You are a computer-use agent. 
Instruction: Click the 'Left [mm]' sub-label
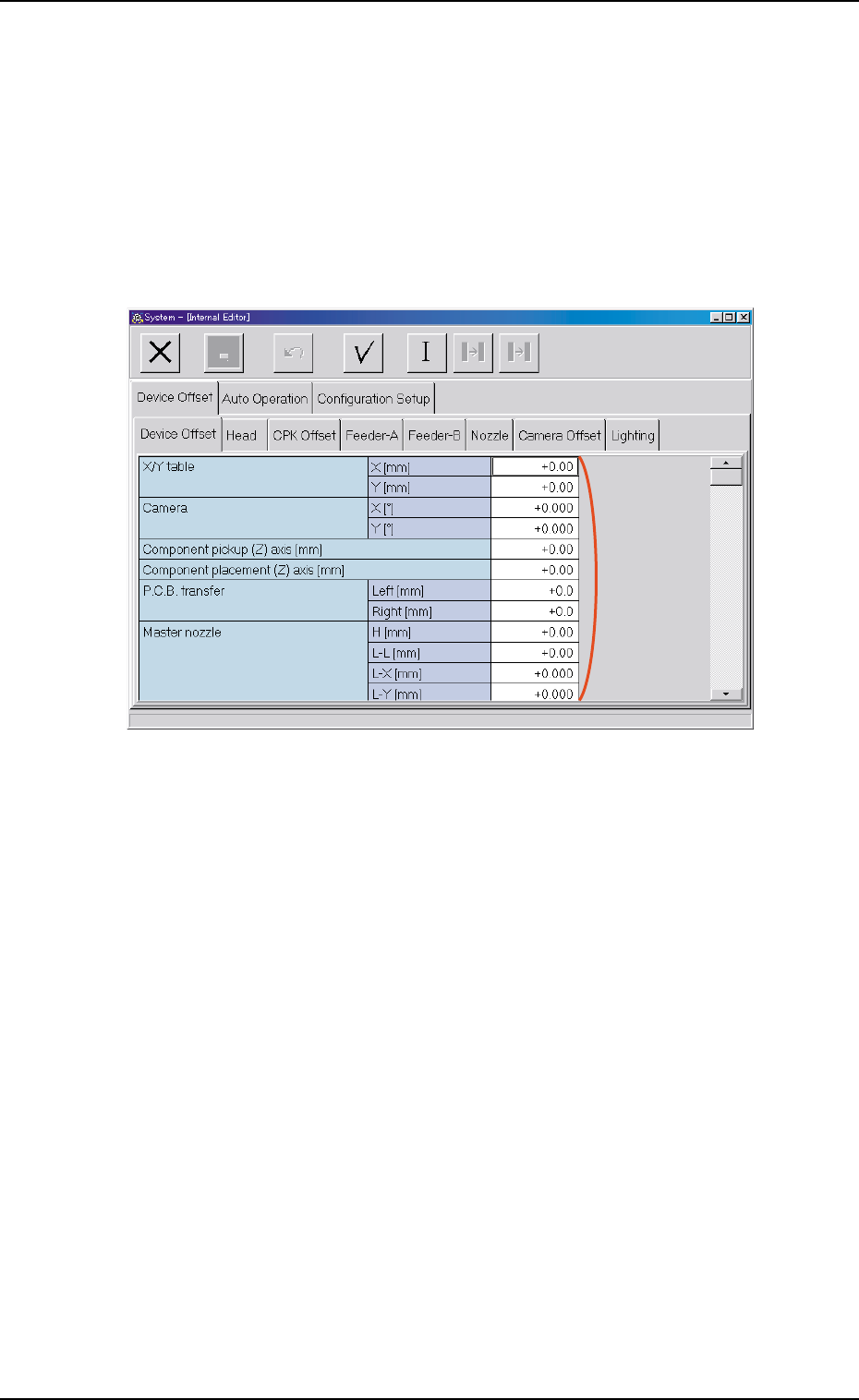pyautogui.click(x=398, y=591)
